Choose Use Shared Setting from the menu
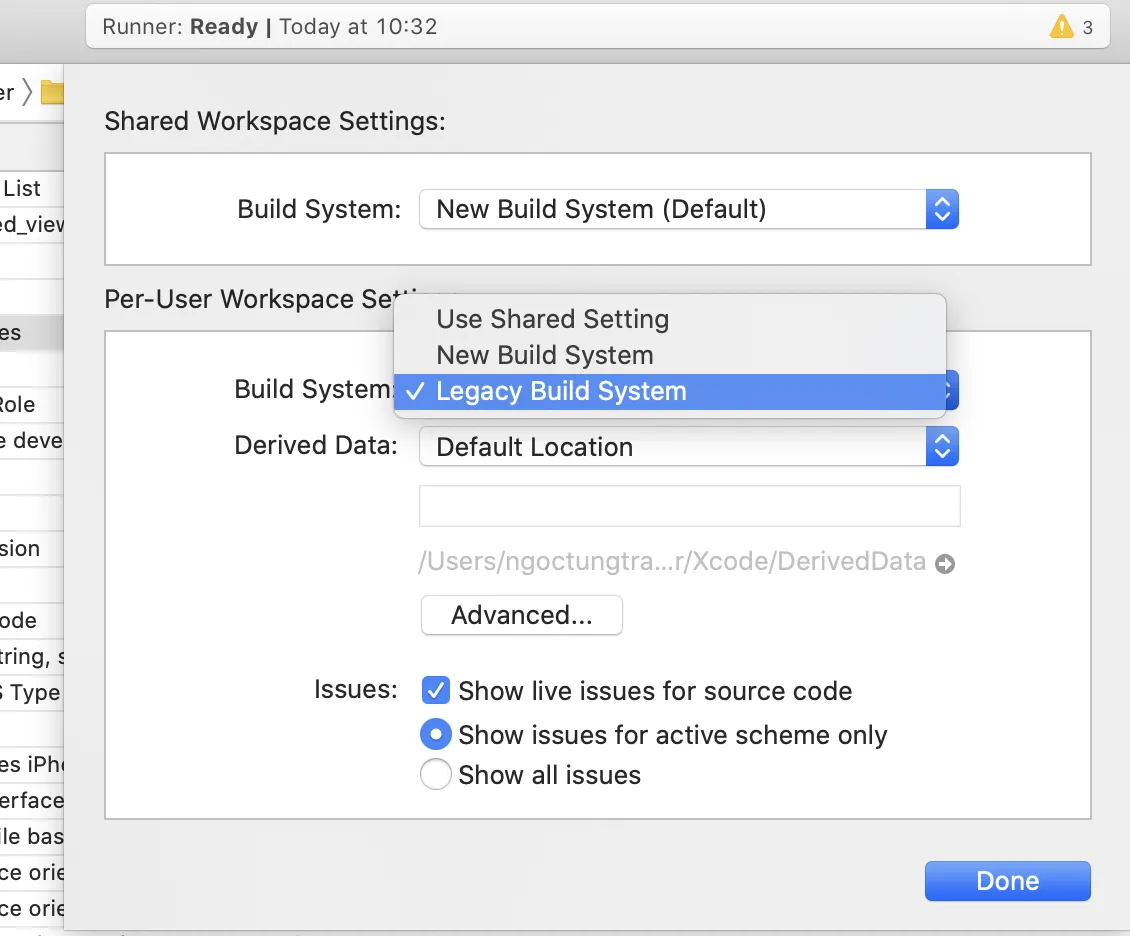This screenshot has height=936, width=1130. point(553,320)
